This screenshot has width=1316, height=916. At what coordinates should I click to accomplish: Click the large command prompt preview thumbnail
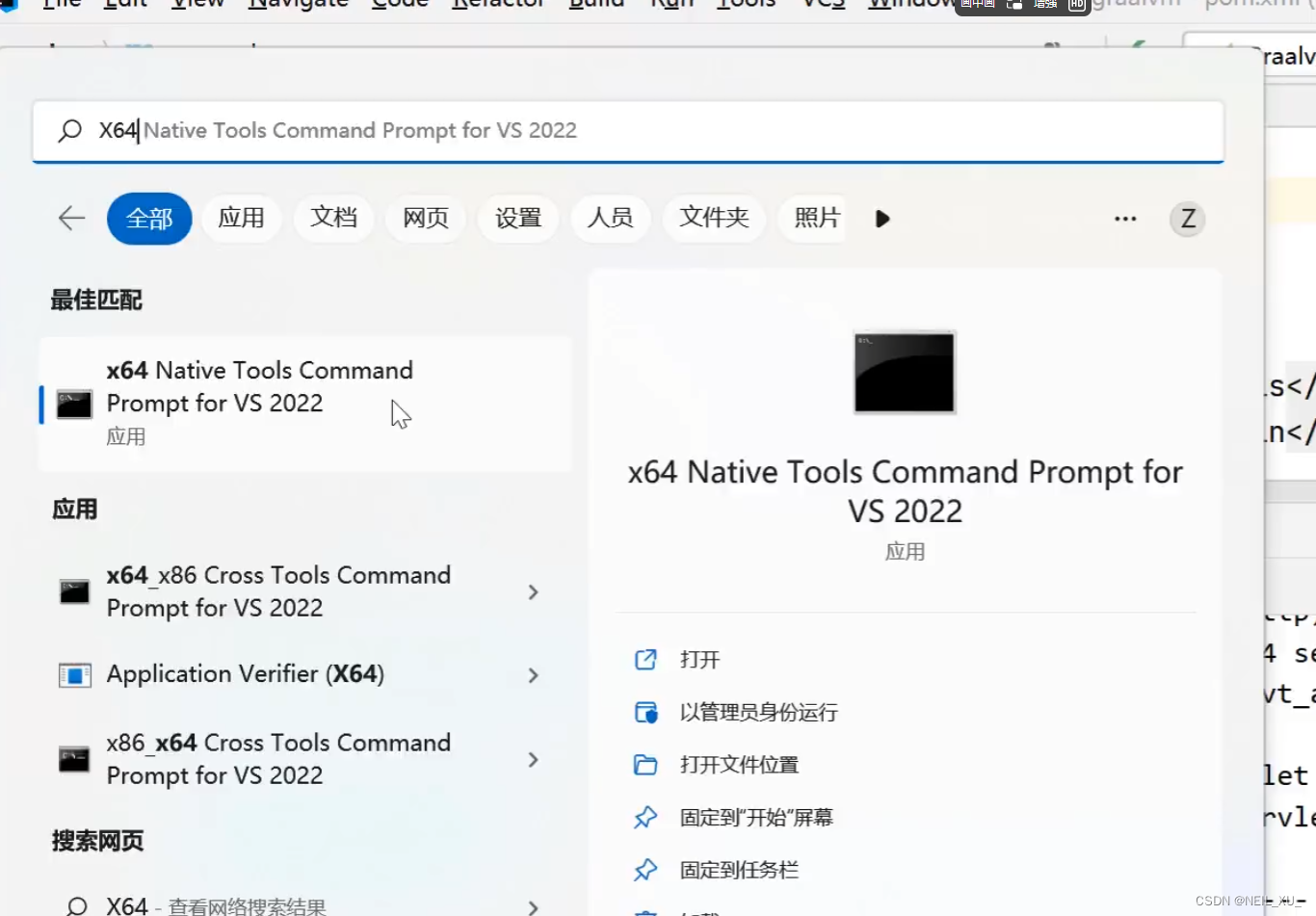coord(905,373)
